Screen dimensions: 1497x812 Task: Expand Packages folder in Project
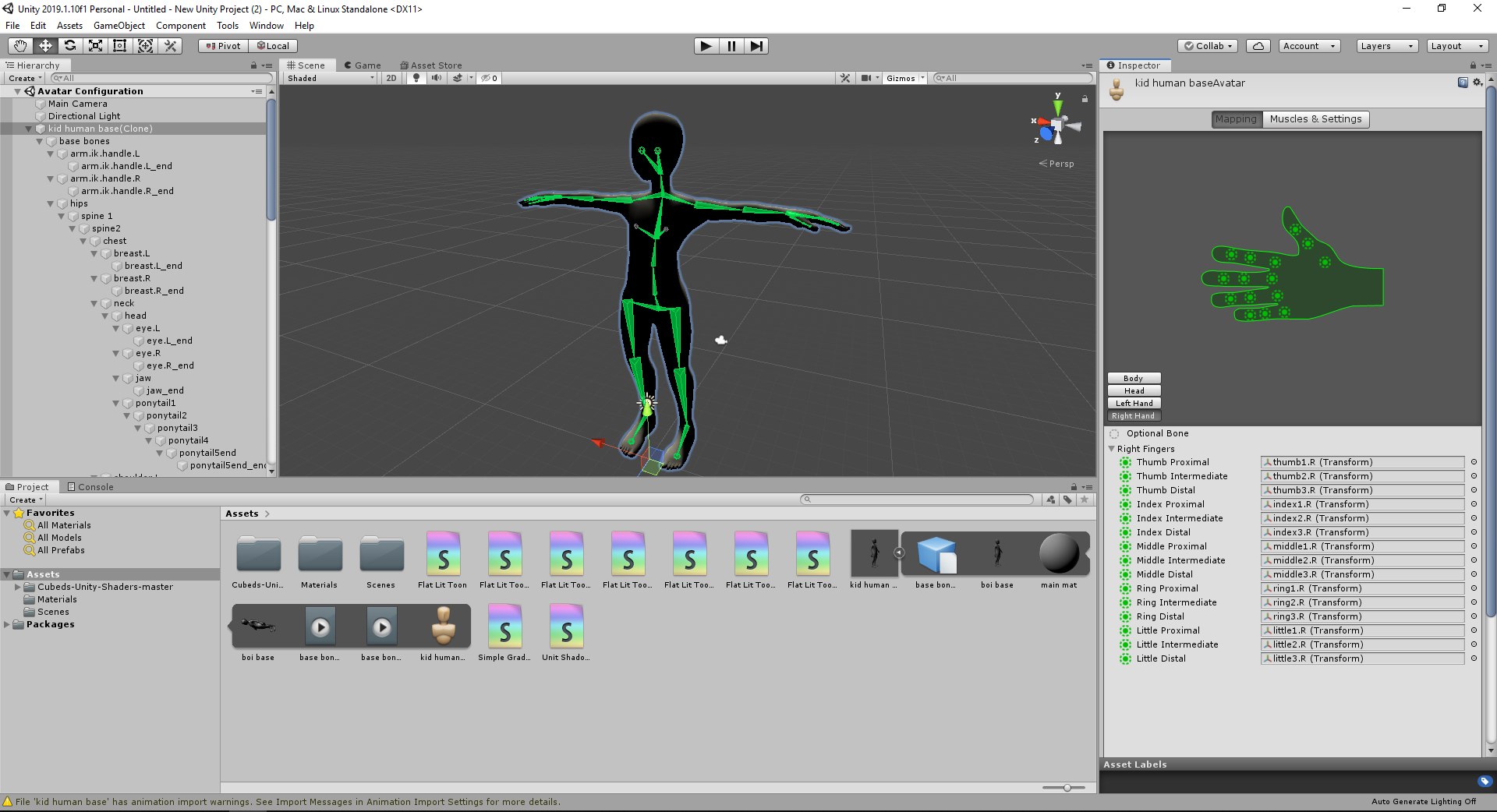coord(7,624)
